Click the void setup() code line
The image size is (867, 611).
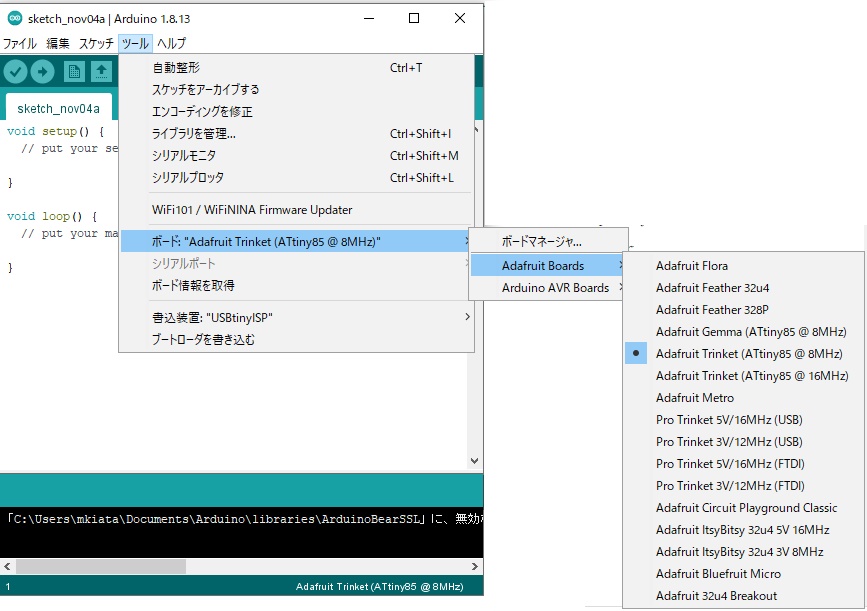55,132
